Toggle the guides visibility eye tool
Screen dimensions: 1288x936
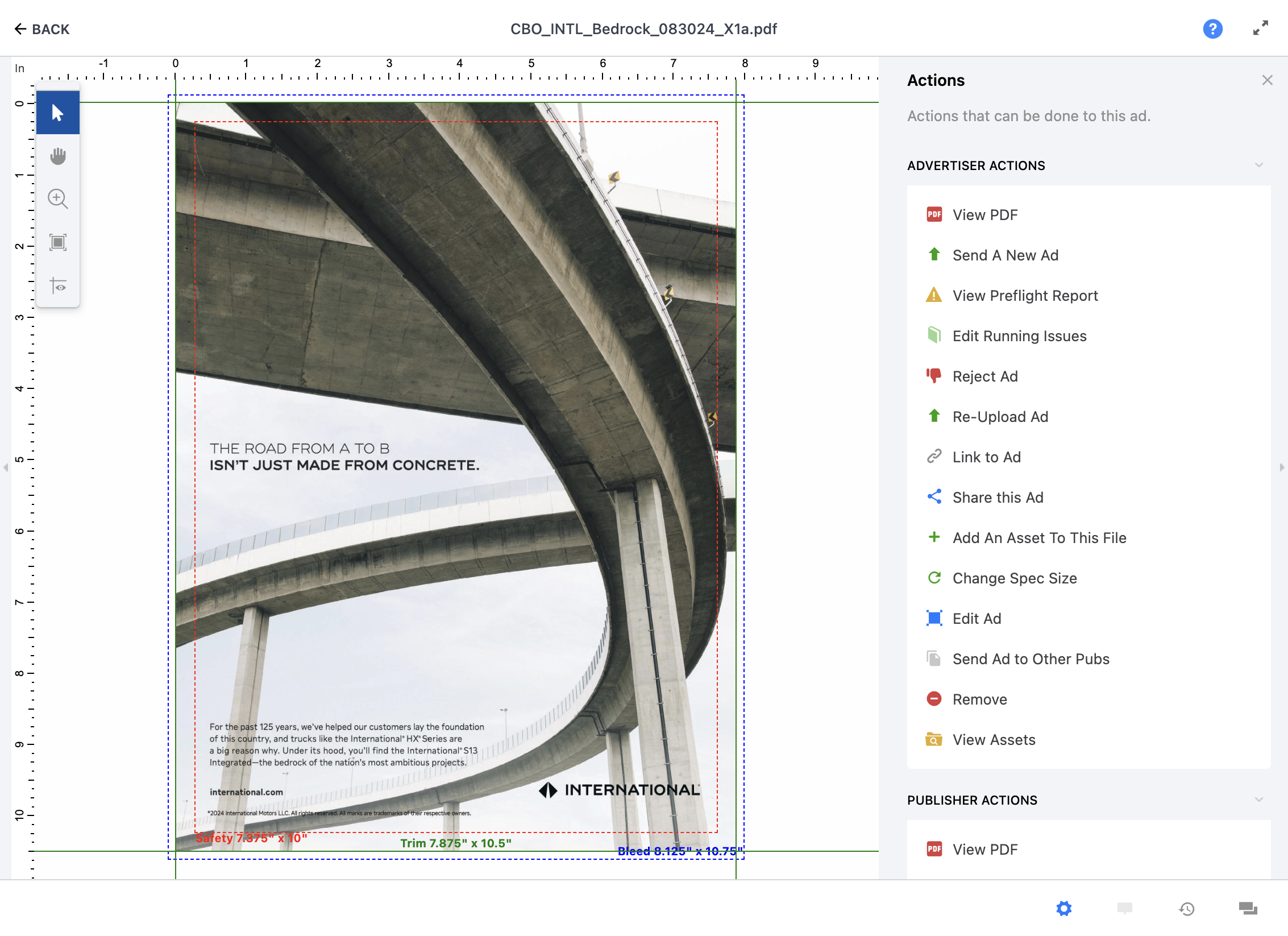[57, 285]
